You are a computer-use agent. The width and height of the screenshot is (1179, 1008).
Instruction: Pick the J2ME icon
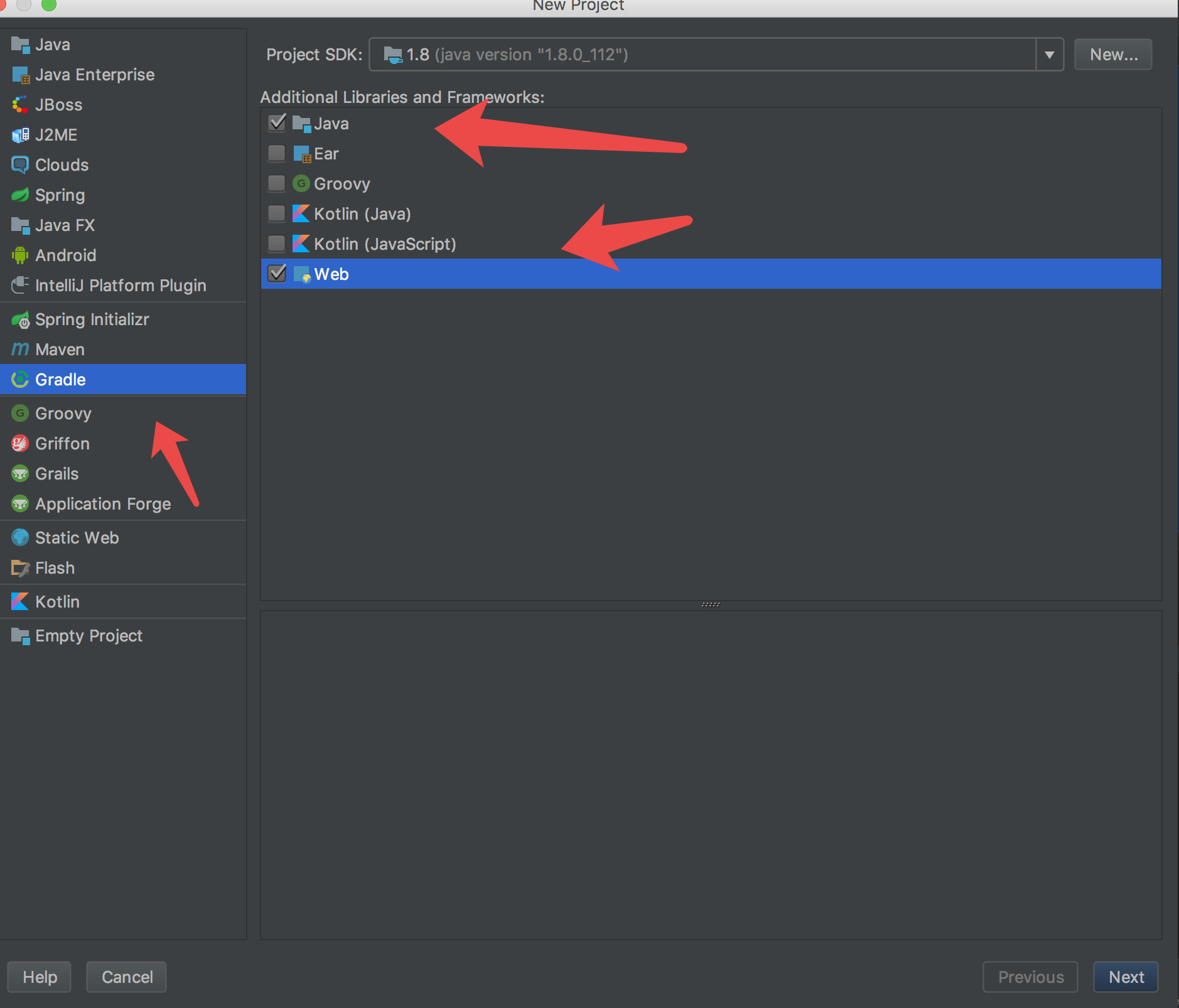click(20, 135)
